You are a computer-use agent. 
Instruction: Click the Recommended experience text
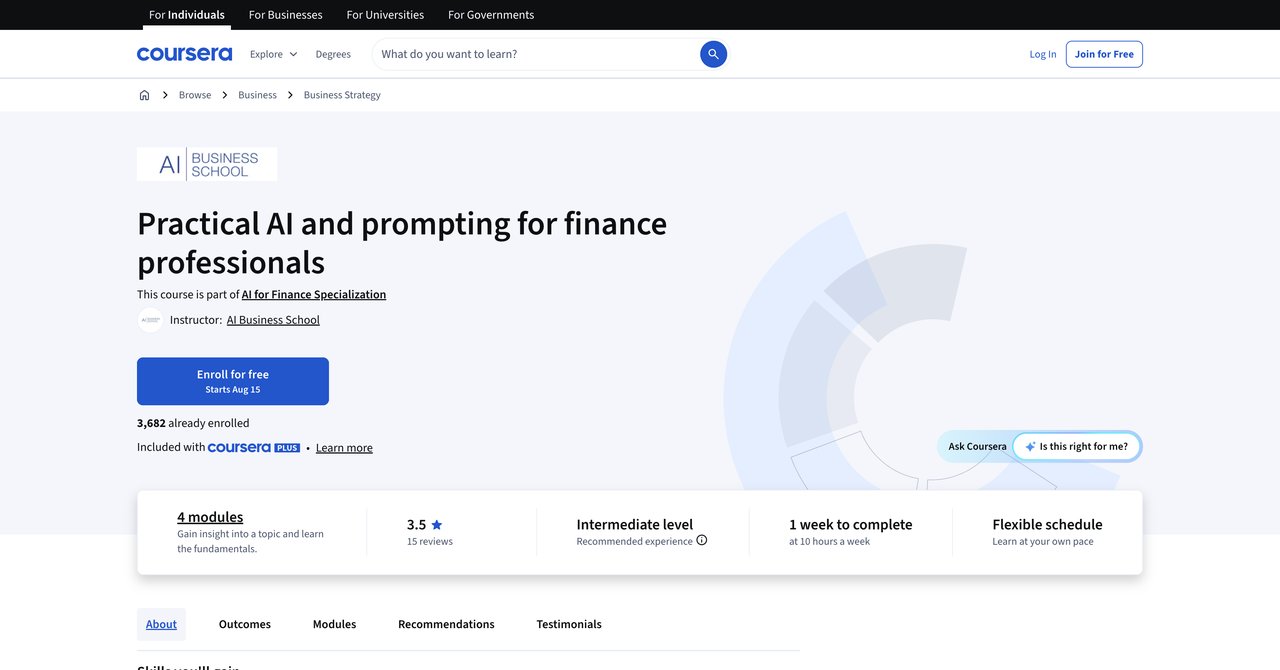pos(634,541)
